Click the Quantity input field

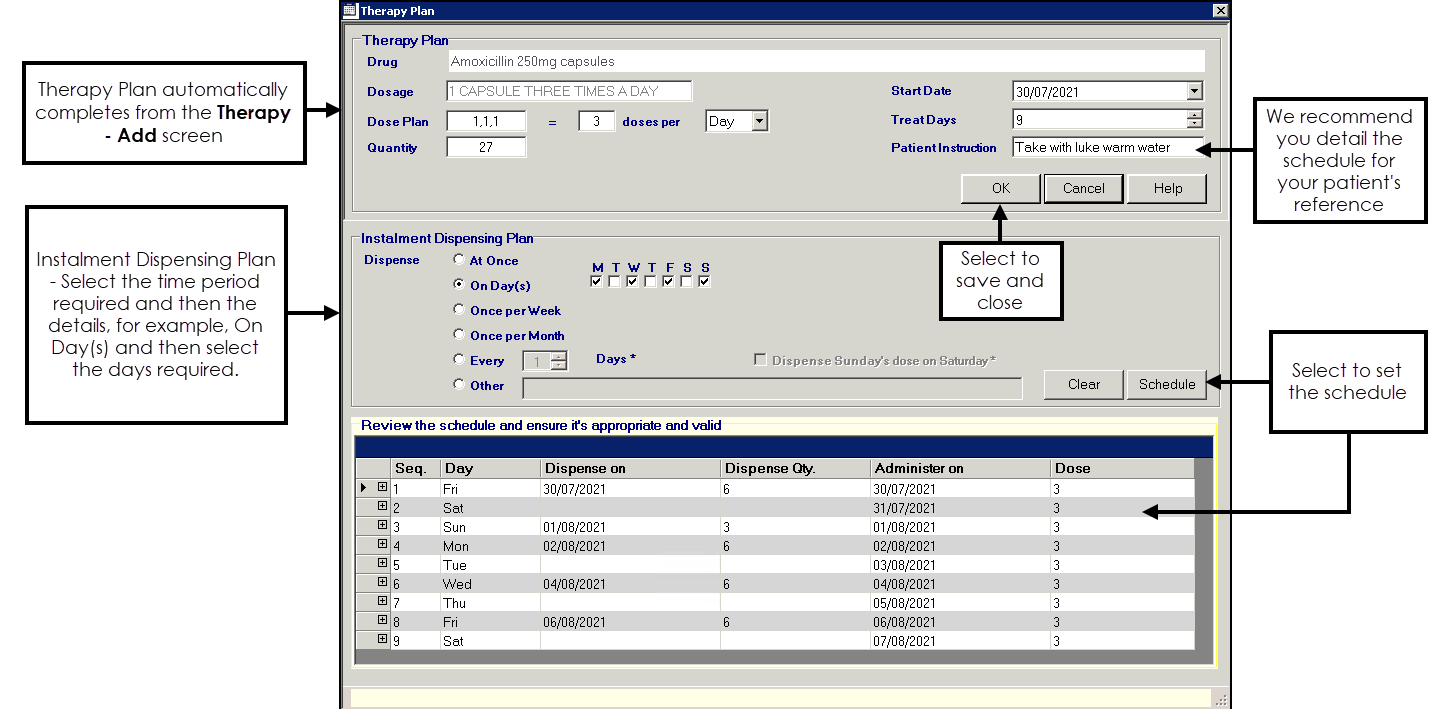click(x=486, y=147)
